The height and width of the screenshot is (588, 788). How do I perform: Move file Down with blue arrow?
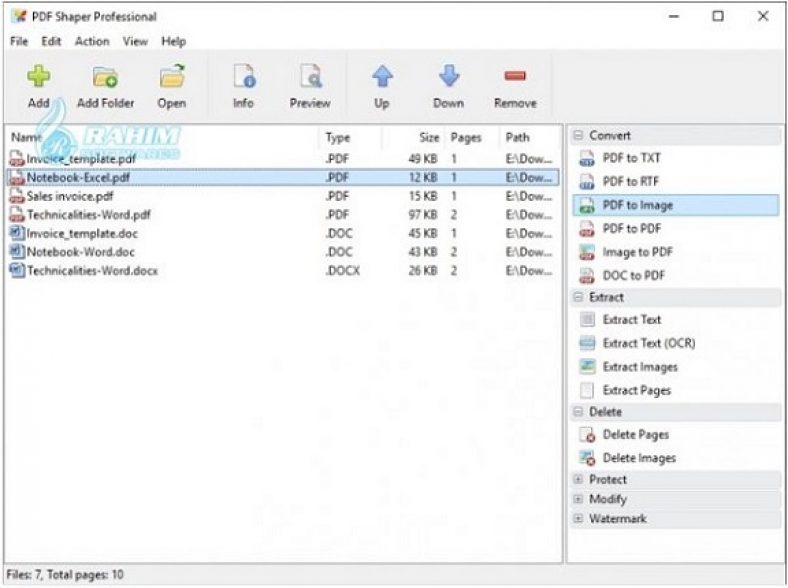point(449,75)
